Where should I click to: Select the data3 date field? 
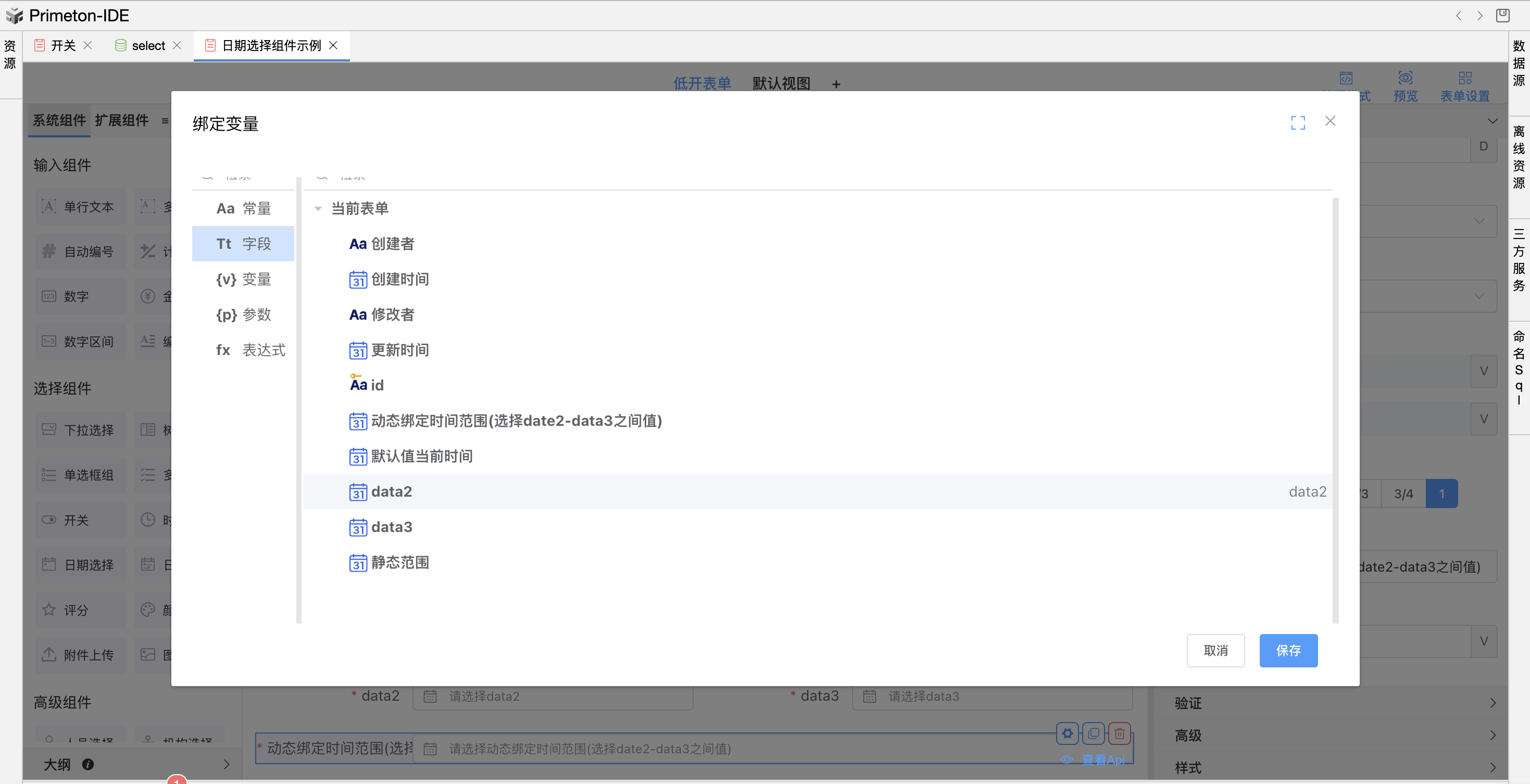point(392,527)
